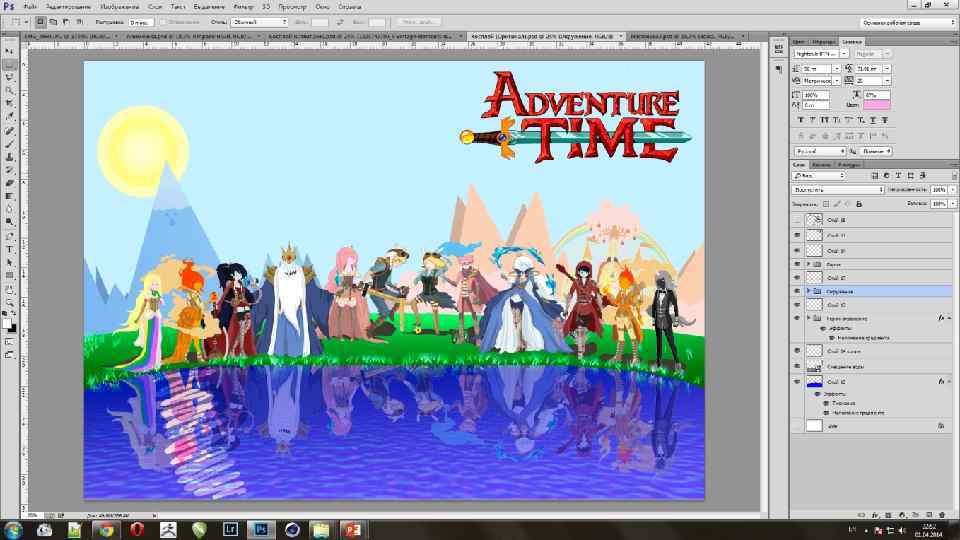Open PowerPoint from taskbar
This screenshot has width=960, height=540.
(x=352, y=530)
